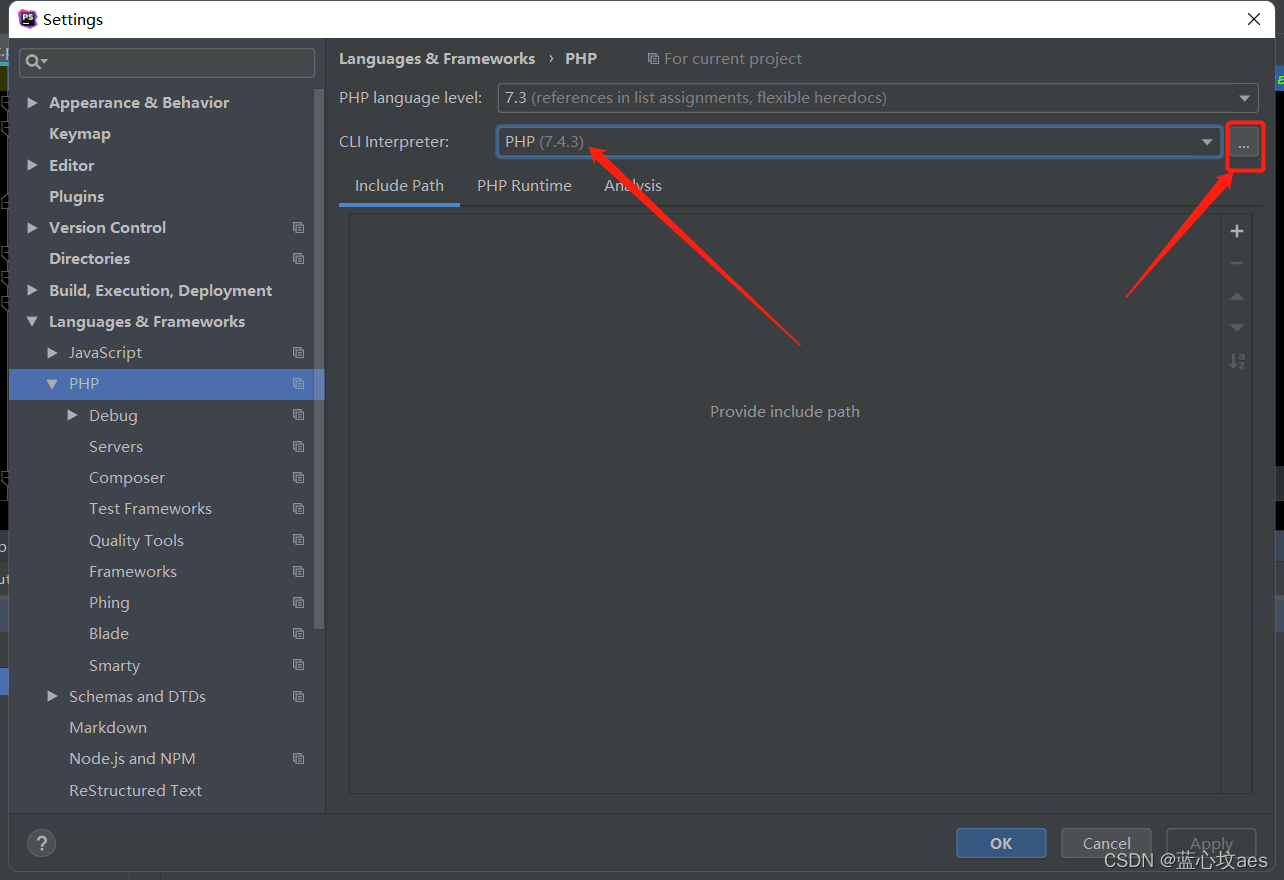This screenshot has width=1284, height=880.
Task: Click the project-level icon beside Blade
Action: (x=298, y=634)
